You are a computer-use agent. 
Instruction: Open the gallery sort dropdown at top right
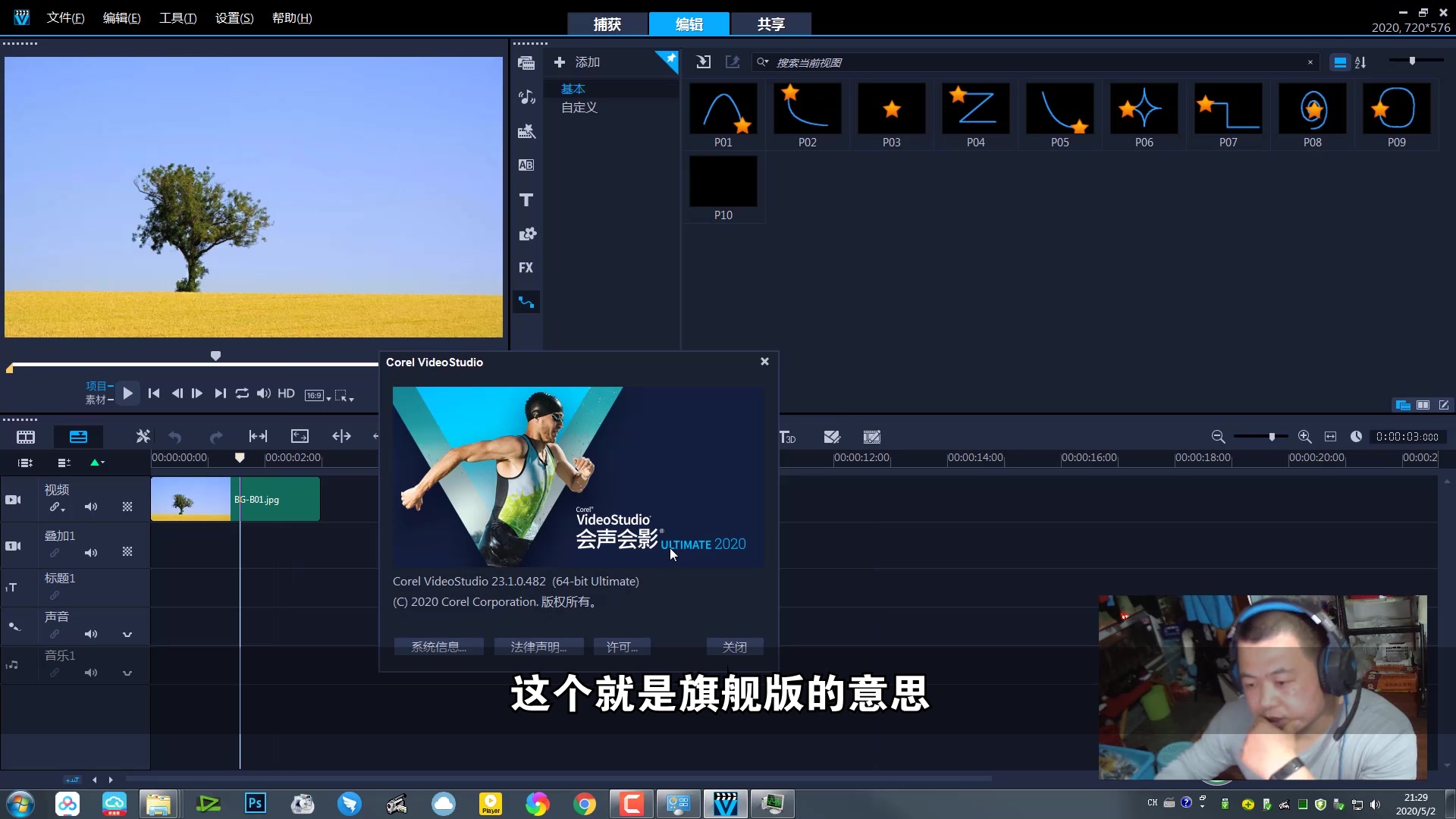1361,62
